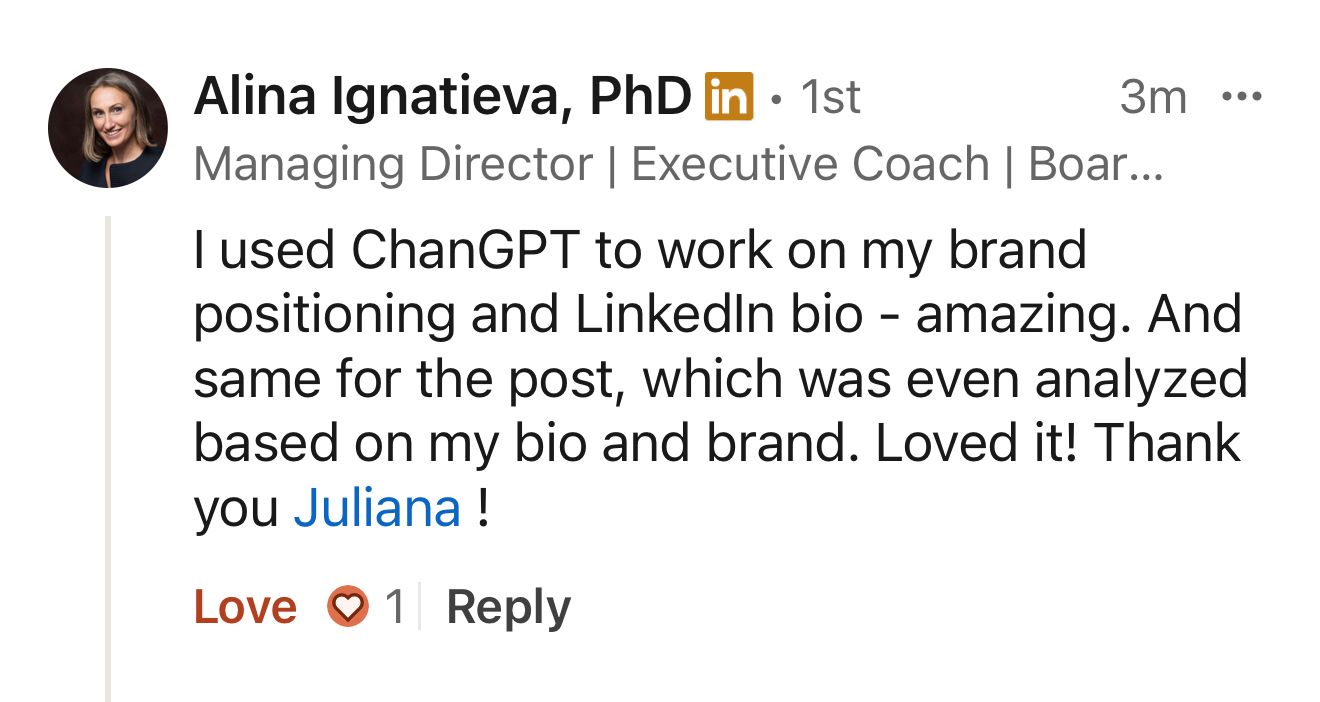Open Alina Ignatieva's profile photo
Image resolution: width=1320 pixels, height=702 pixels.
(107, 128)
